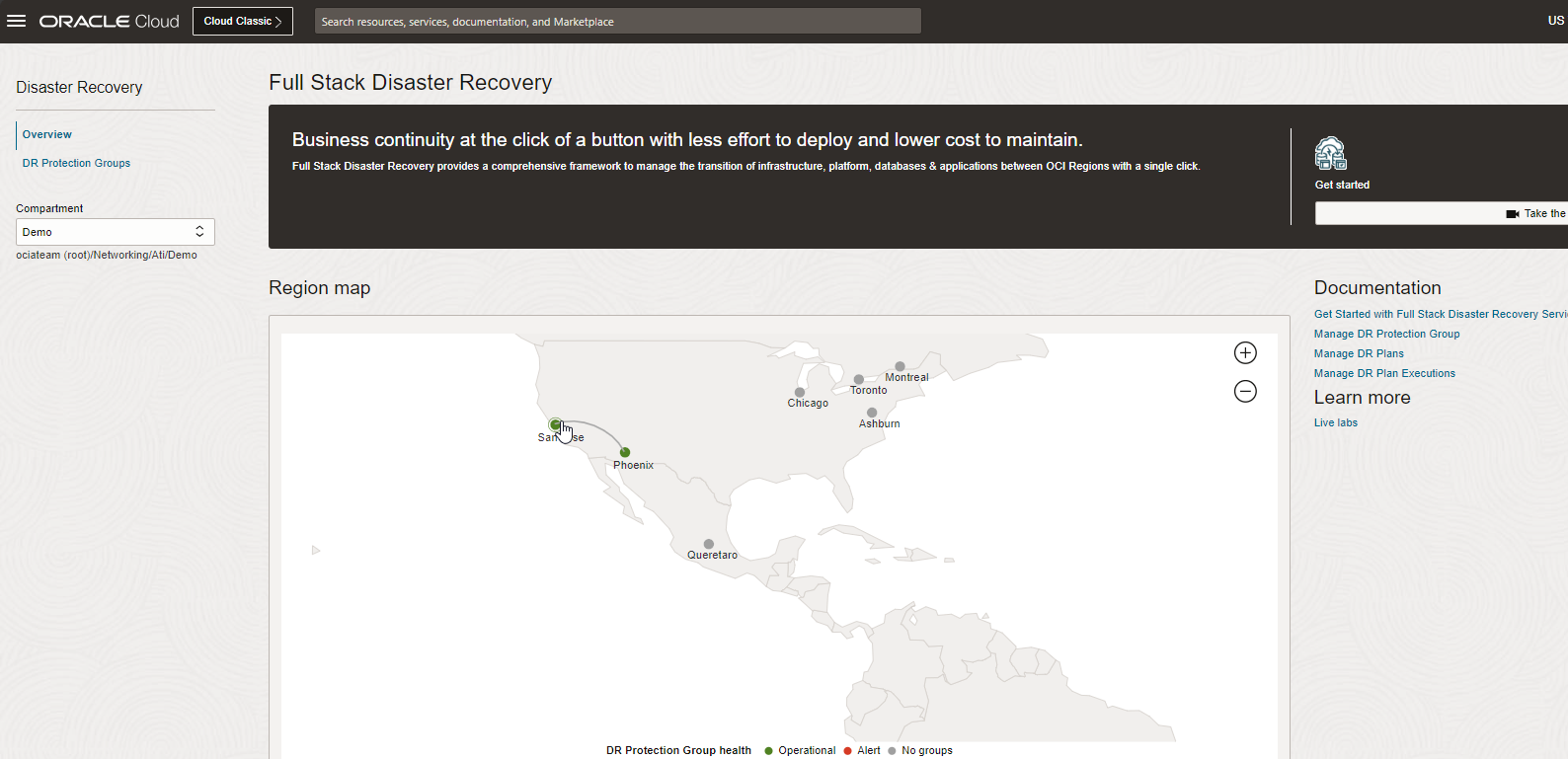The width and height of the screenshot is (1568, 759).
Task: Select the Queretaro region marker
Action: pyautogui.click(x=709, y=544)
